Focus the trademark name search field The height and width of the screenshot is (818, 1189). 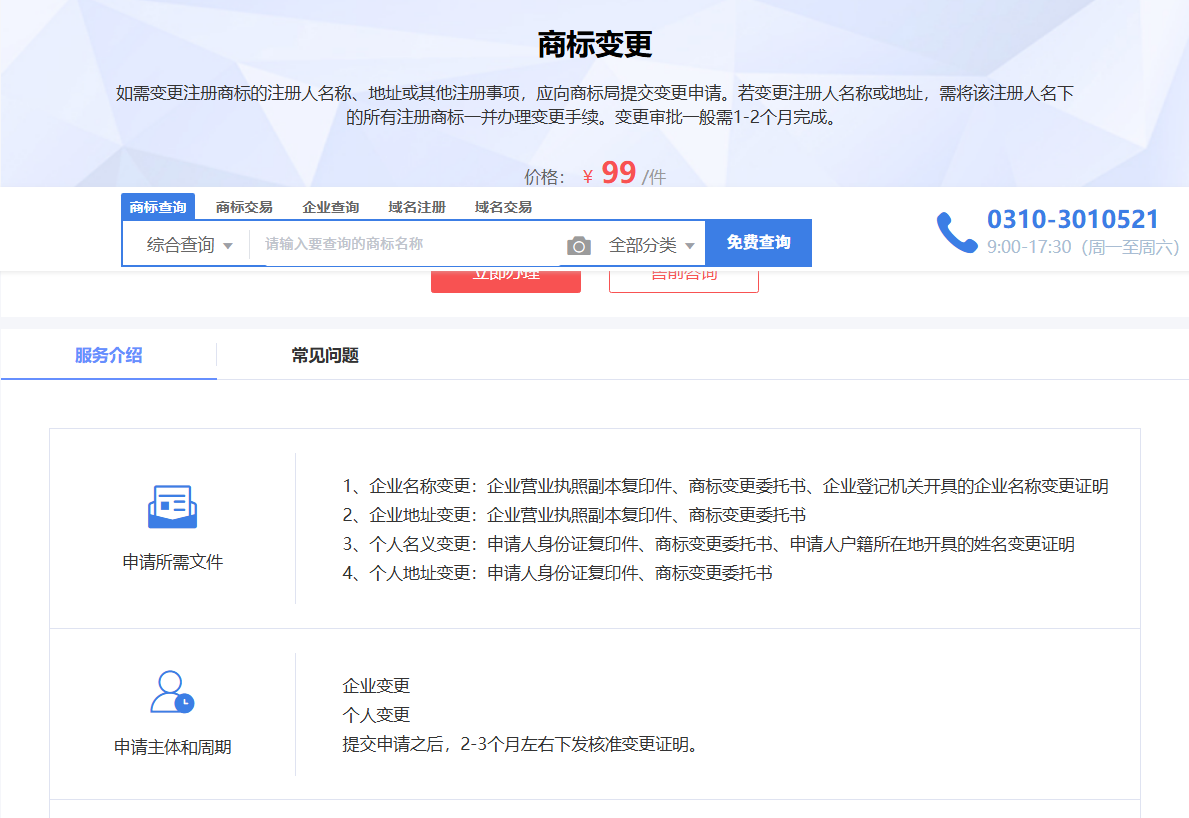click(x=408, y=244)
